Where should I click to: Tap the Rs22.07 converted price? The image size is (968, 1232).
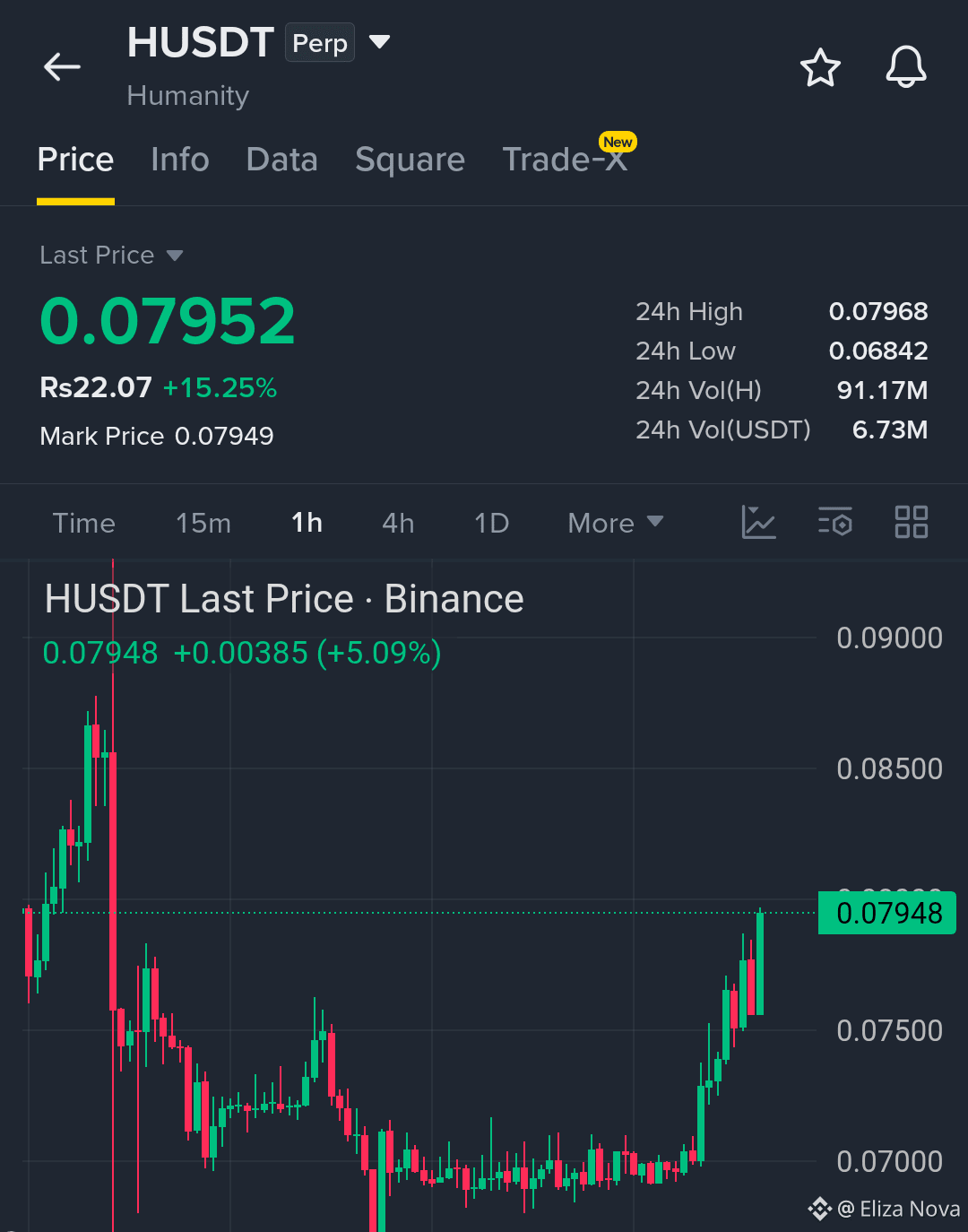point(96,387)
